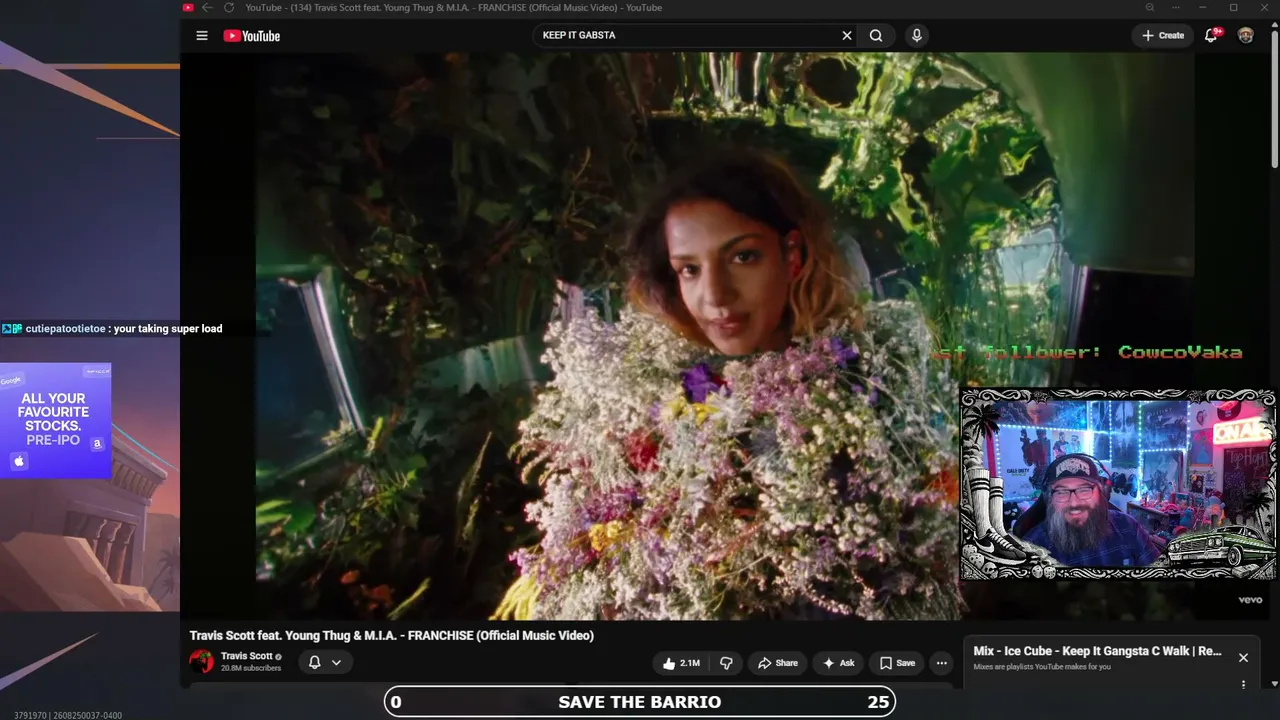1280x720 pixels.
Task: Expand the subscription notification bell dropdown
Action: [x=325, y=663]
